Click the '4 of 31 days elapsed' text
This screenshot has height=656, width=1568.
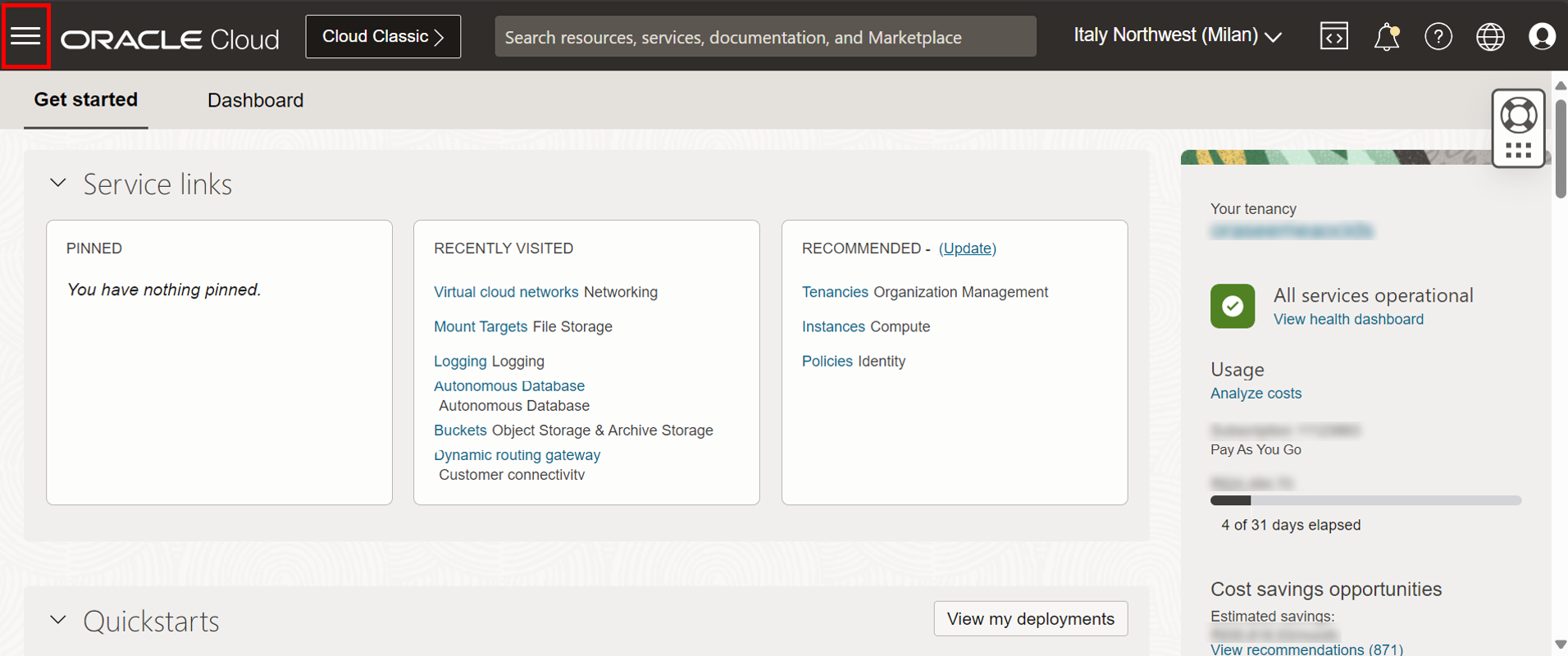coord(1291,525)
